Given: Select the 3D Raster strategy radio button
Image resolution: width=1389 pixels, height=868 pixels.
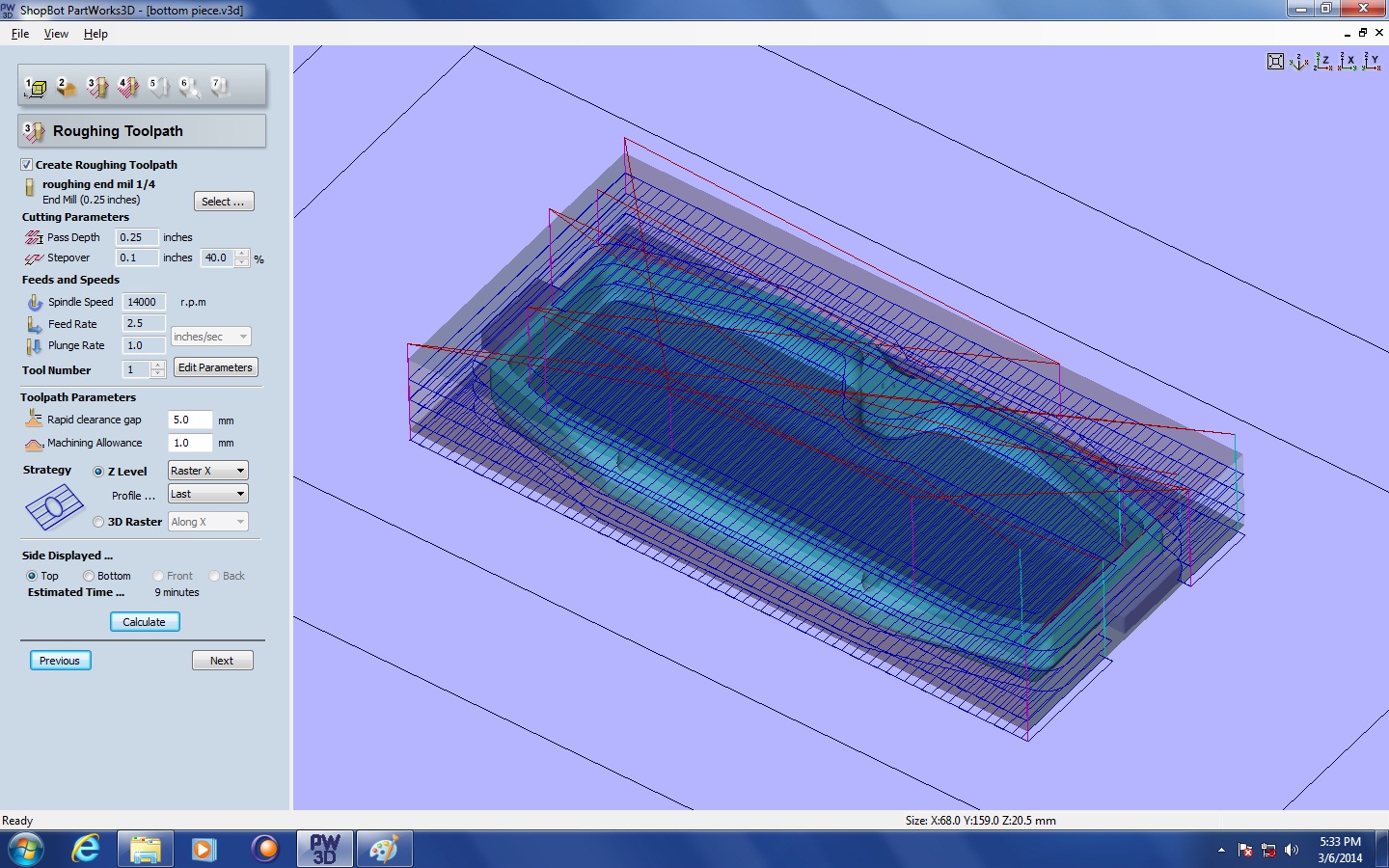Looking at the screenshot, I should (x=98, y=522).
